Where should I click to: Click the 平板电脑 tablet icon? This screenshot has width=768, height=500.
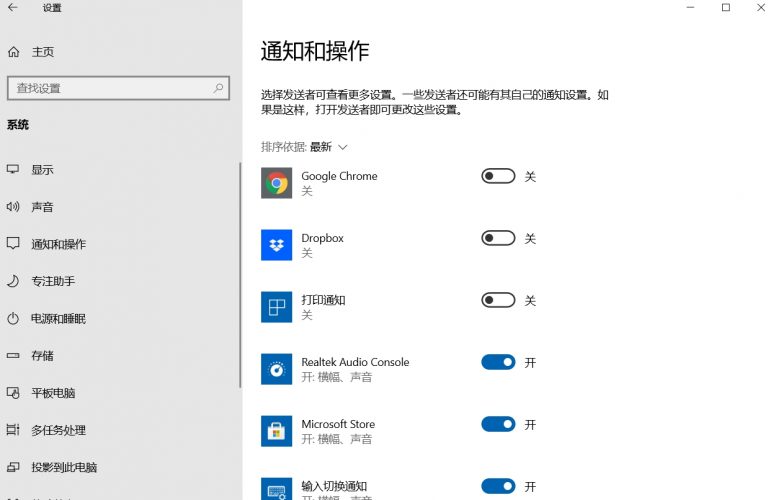13,393
